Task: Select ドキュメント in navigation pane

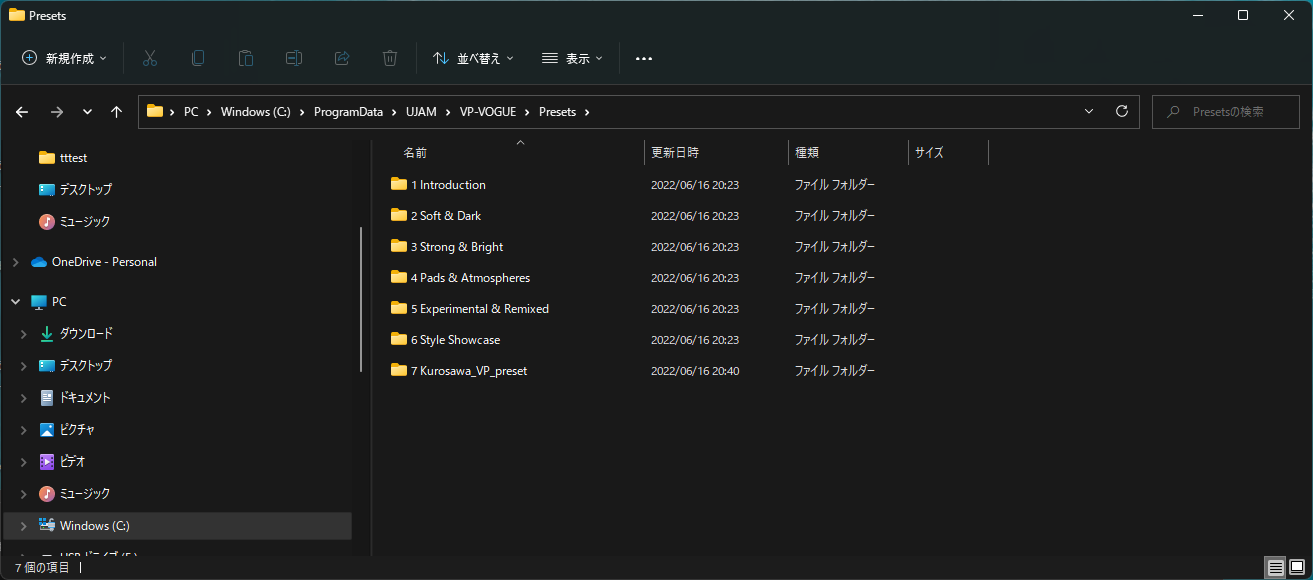Action: [x=85, y=398]
